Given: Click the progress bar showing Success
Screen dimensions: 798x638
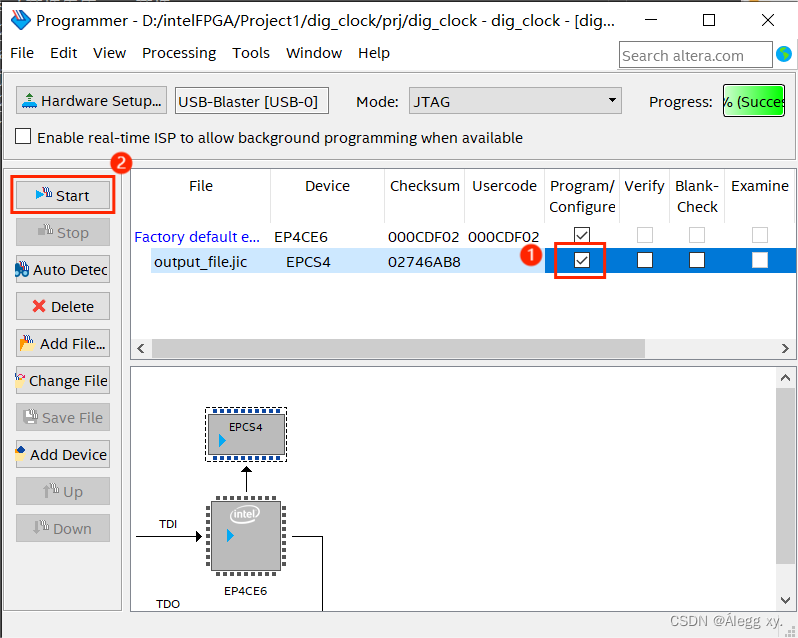Looking at the screenshot, I should coord(754,101).
